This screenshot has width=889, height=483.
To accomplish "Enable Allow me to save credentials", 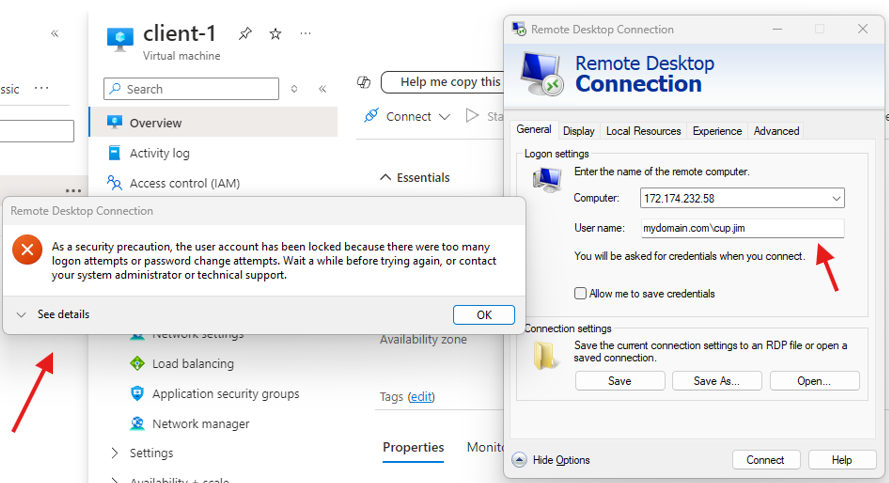I will coord(580,293).
